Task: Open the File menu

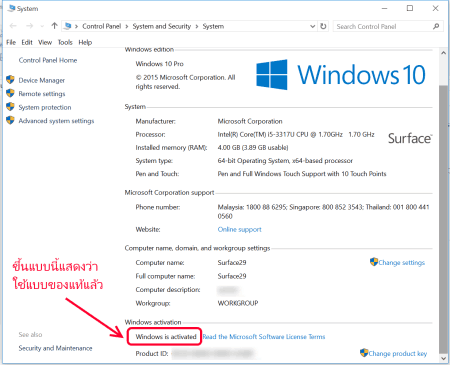Action: [11, 42]
